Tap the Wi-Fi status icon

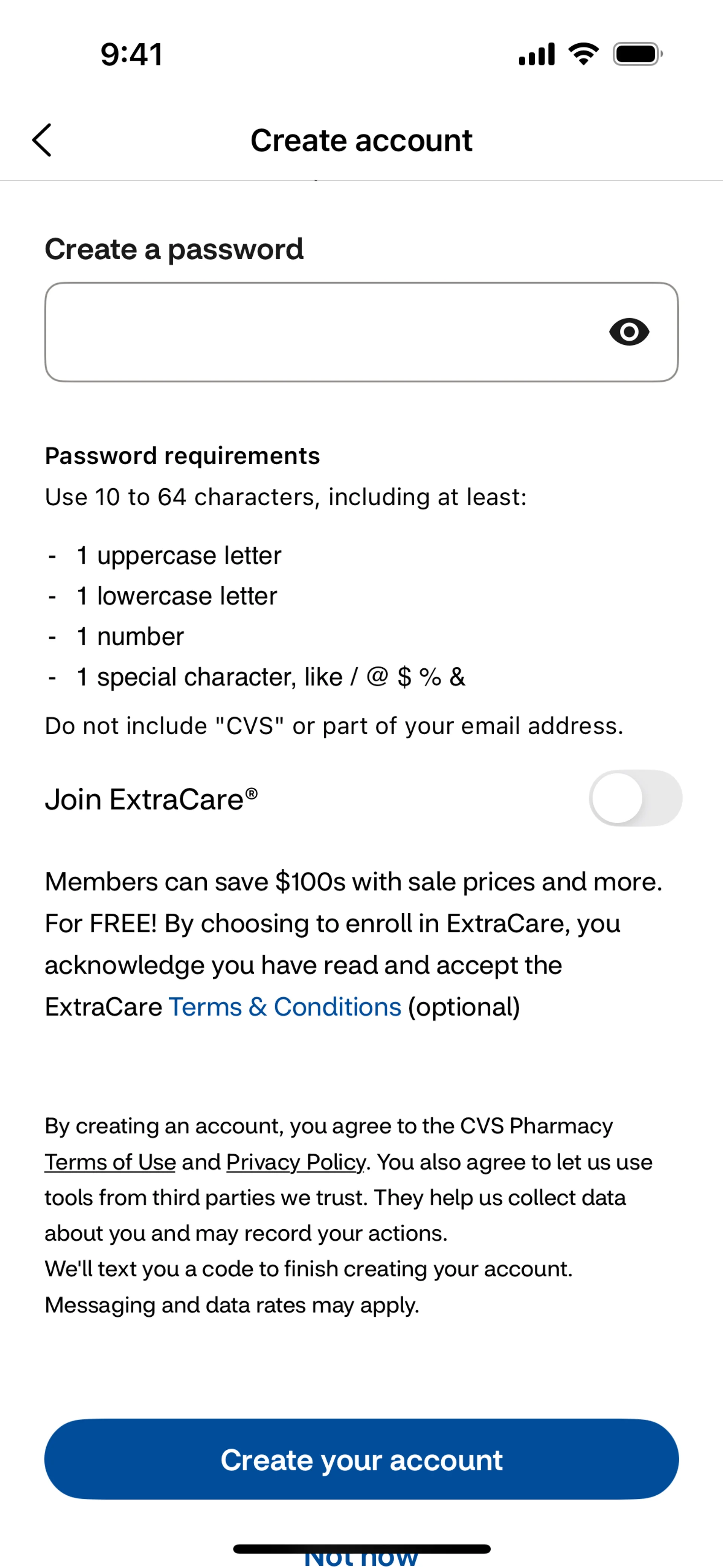point(583,54)
